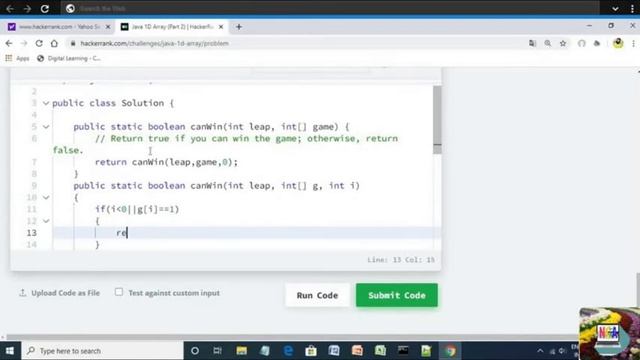The image size is (640, 360).
Task: Click the webcam thumbnail in the corner
Action: (609, 333)
